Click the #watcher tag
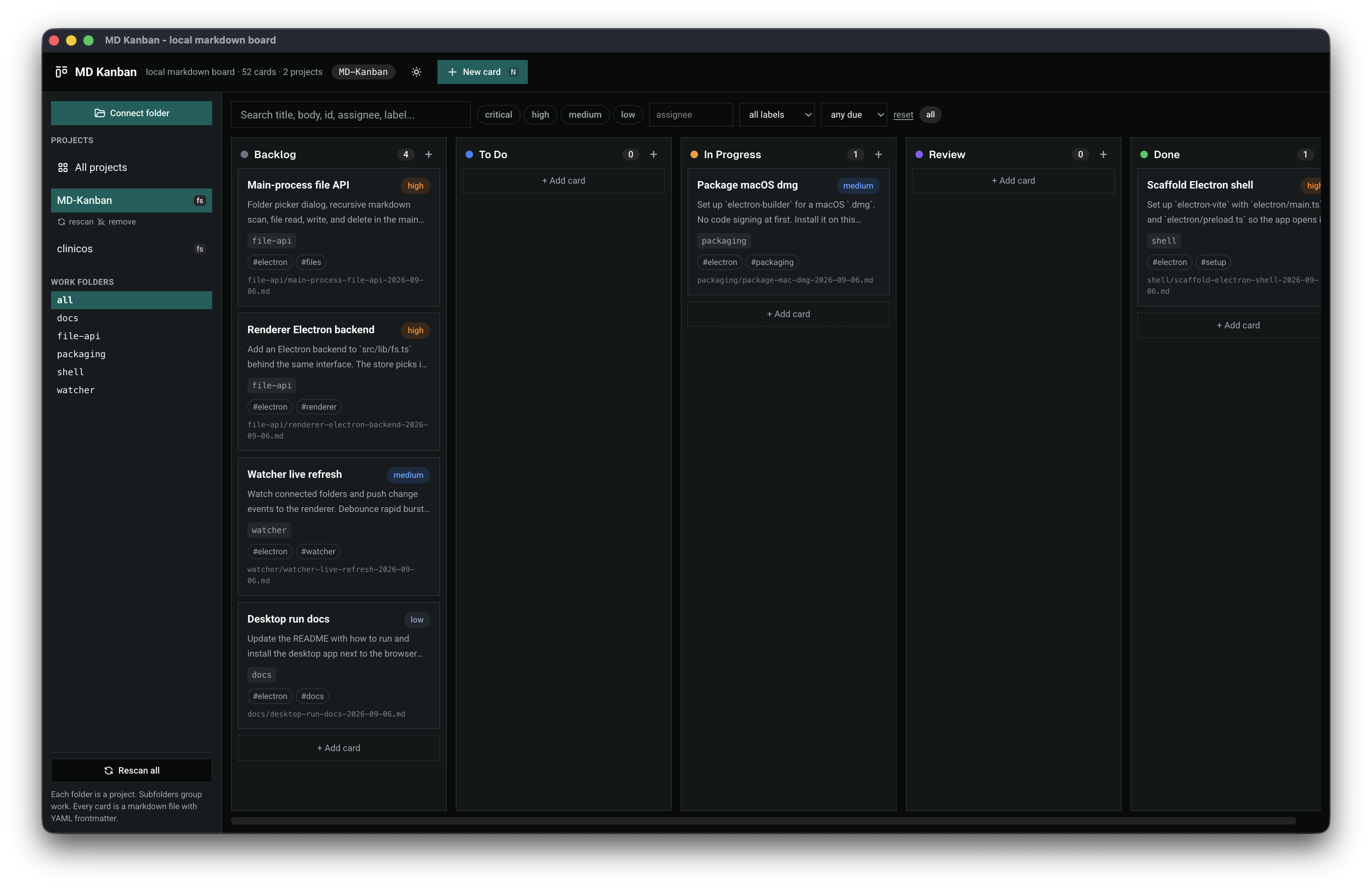 [x=318, y=552]
